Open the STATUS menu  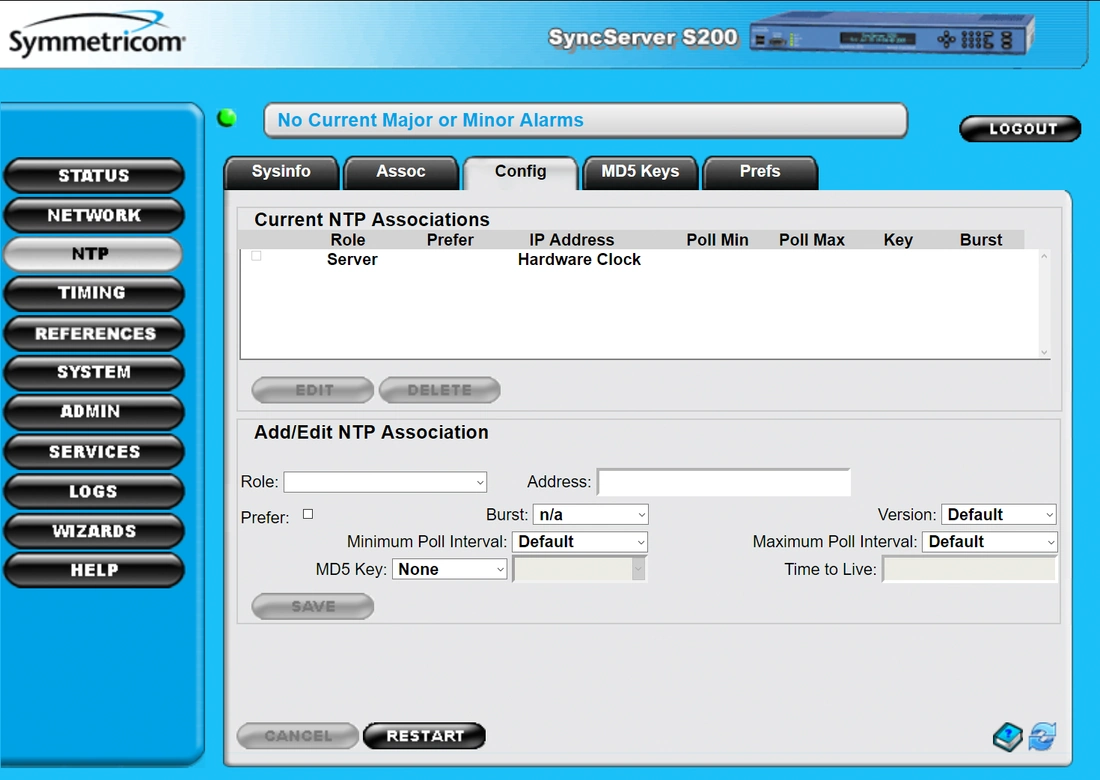[94, 175]
